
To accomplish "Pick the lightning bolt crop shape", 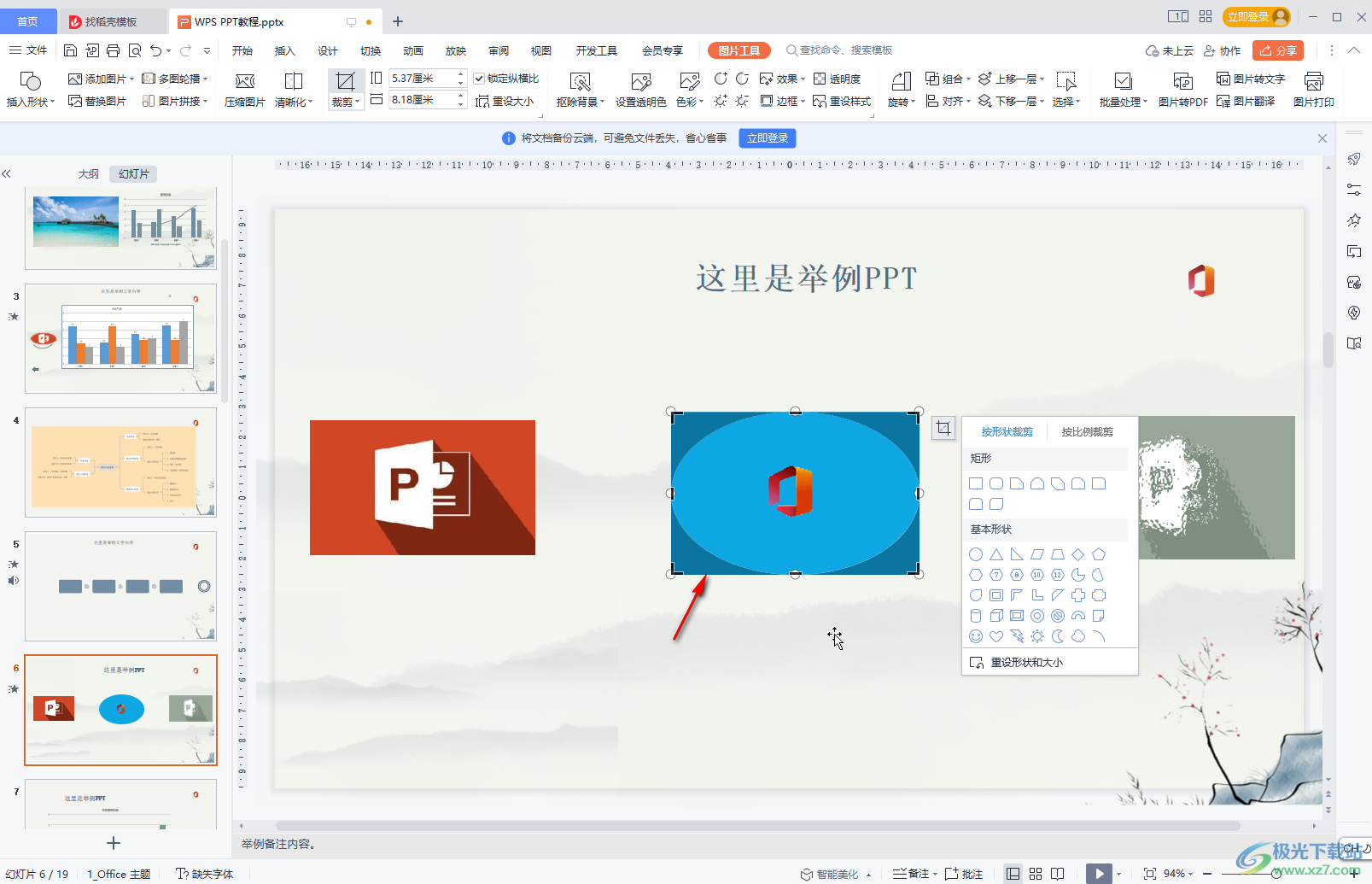I will pyautogui.click(x=1017, y=636).
